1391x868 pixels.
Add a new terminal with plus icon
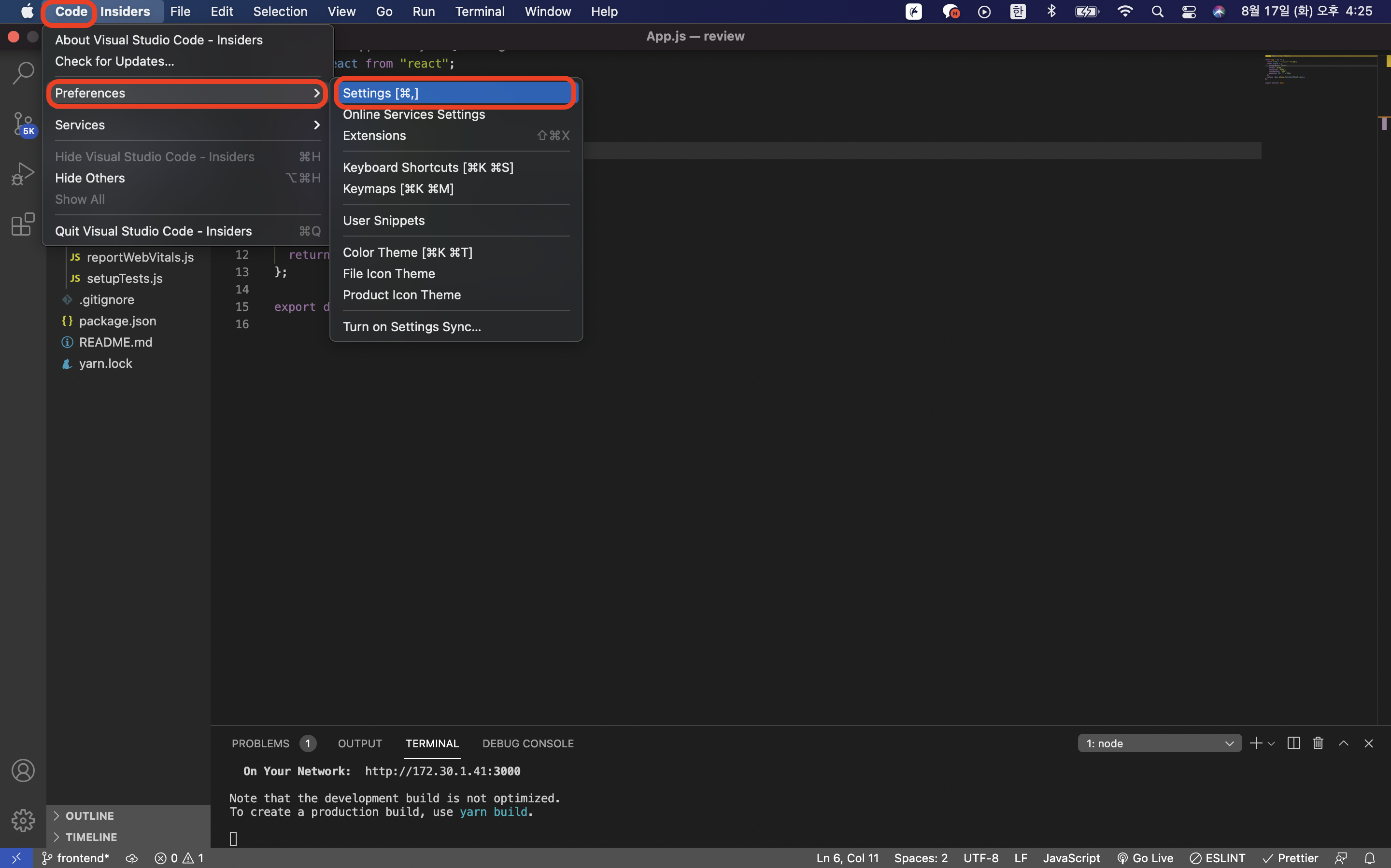[x=1255, y=743]
